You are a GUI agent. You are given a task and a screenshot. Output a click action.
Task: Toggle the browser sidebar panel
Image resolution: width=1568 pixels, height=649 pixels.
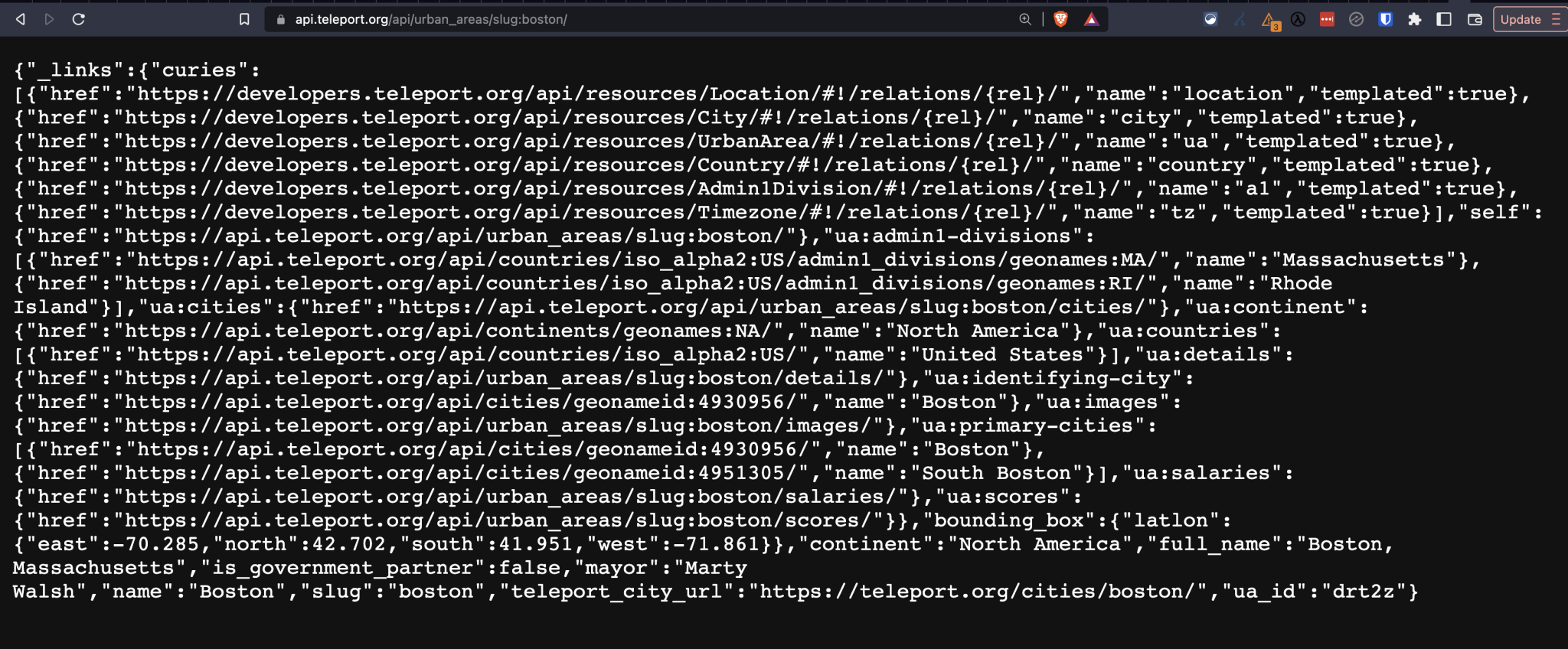(1444, 19)
